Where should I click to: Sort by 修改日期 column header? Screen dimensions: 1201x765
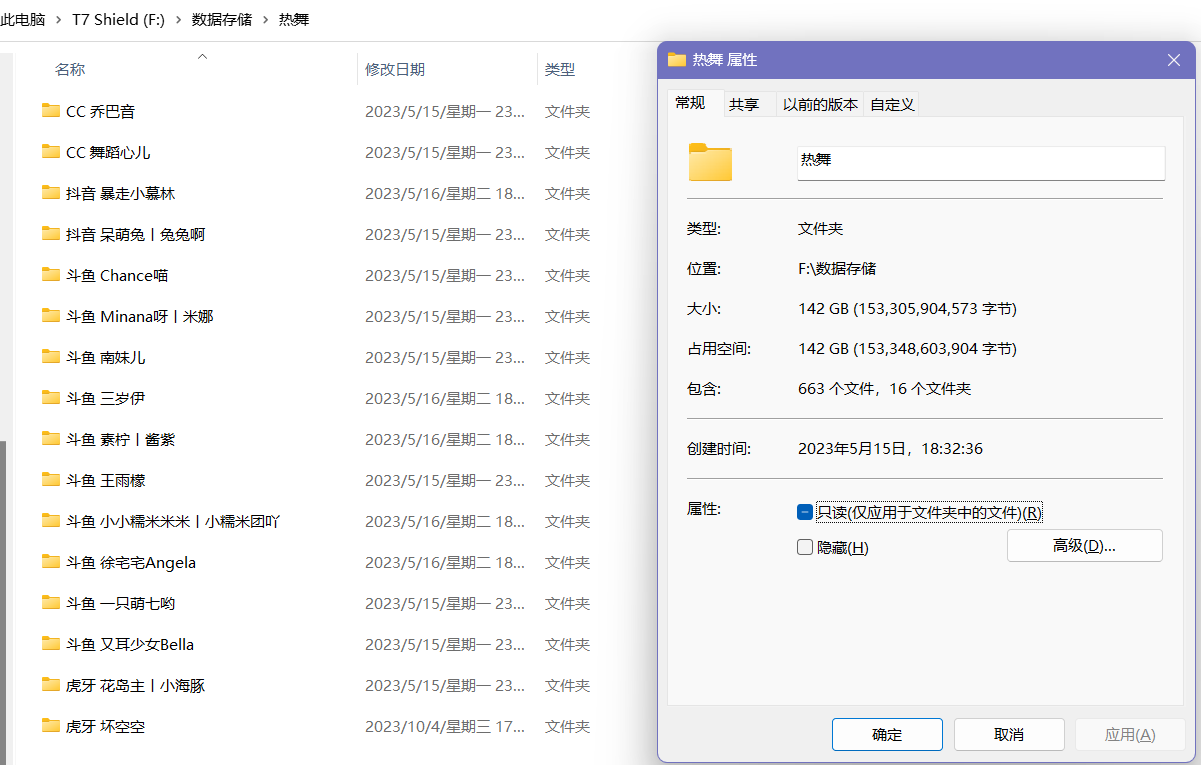click(447, 69)
